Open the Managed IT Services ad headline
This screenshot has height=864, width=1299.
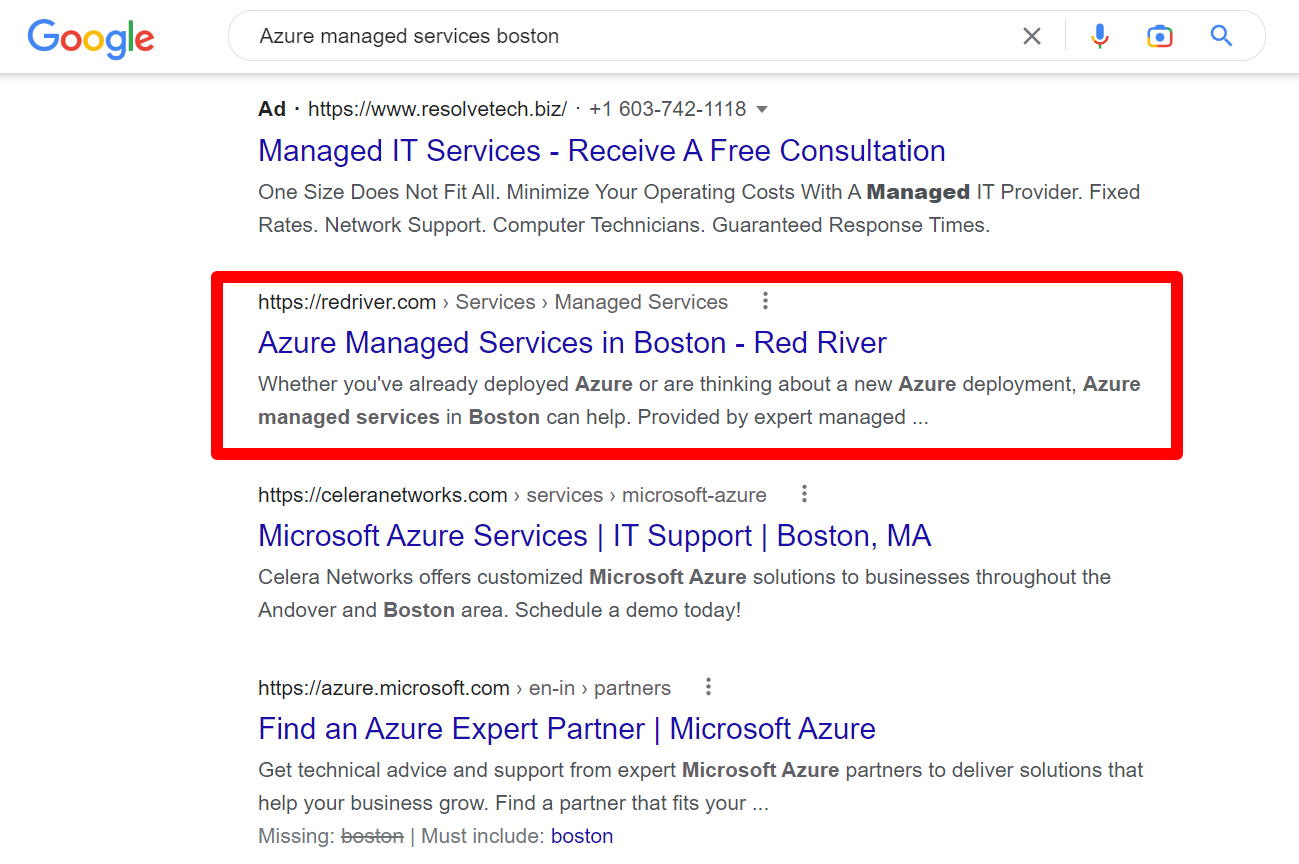click(x=601, y=150)
